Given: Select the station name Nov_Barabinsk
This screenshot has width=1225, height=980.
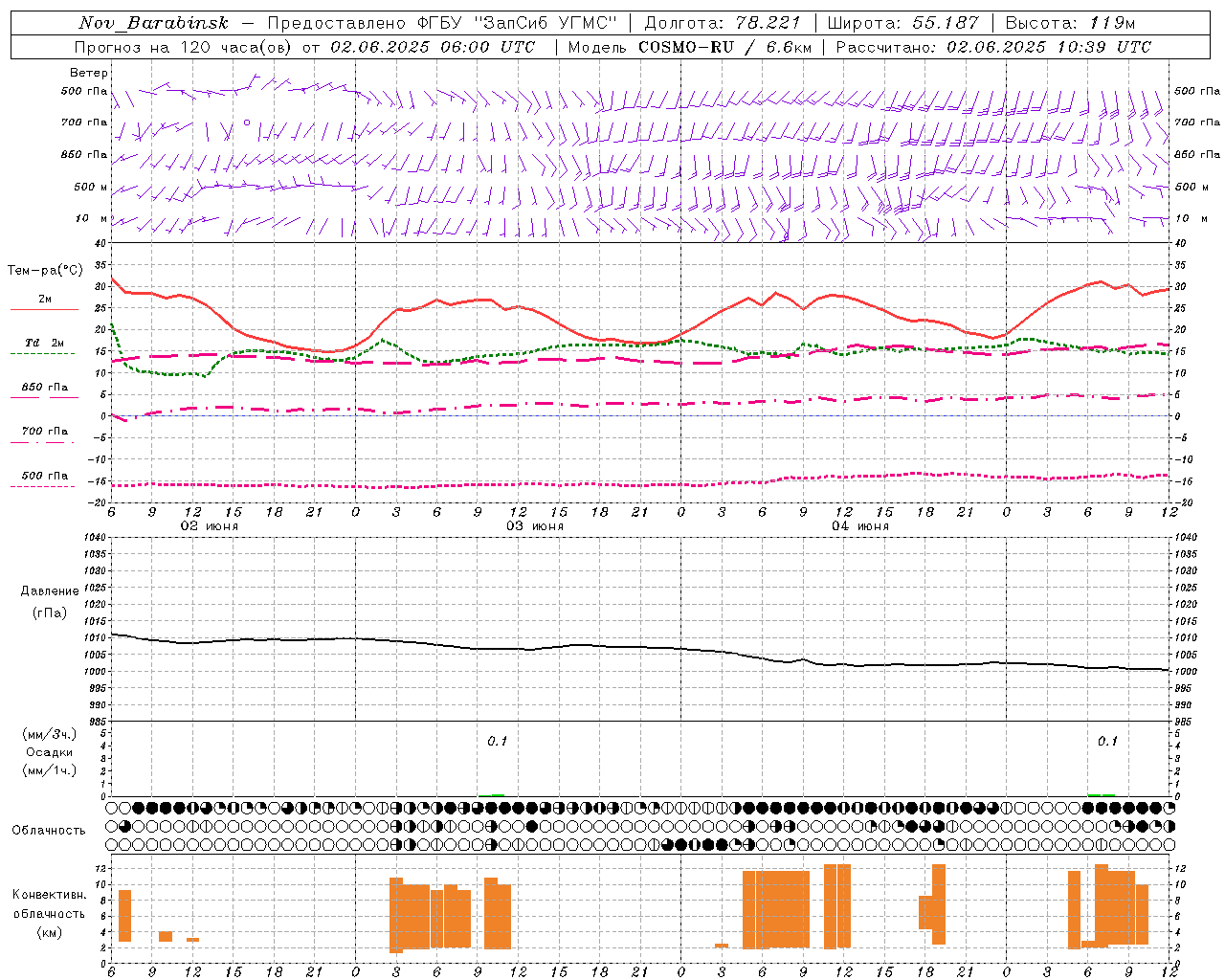Looking at the screenshot, I should [x=153, y=23].
